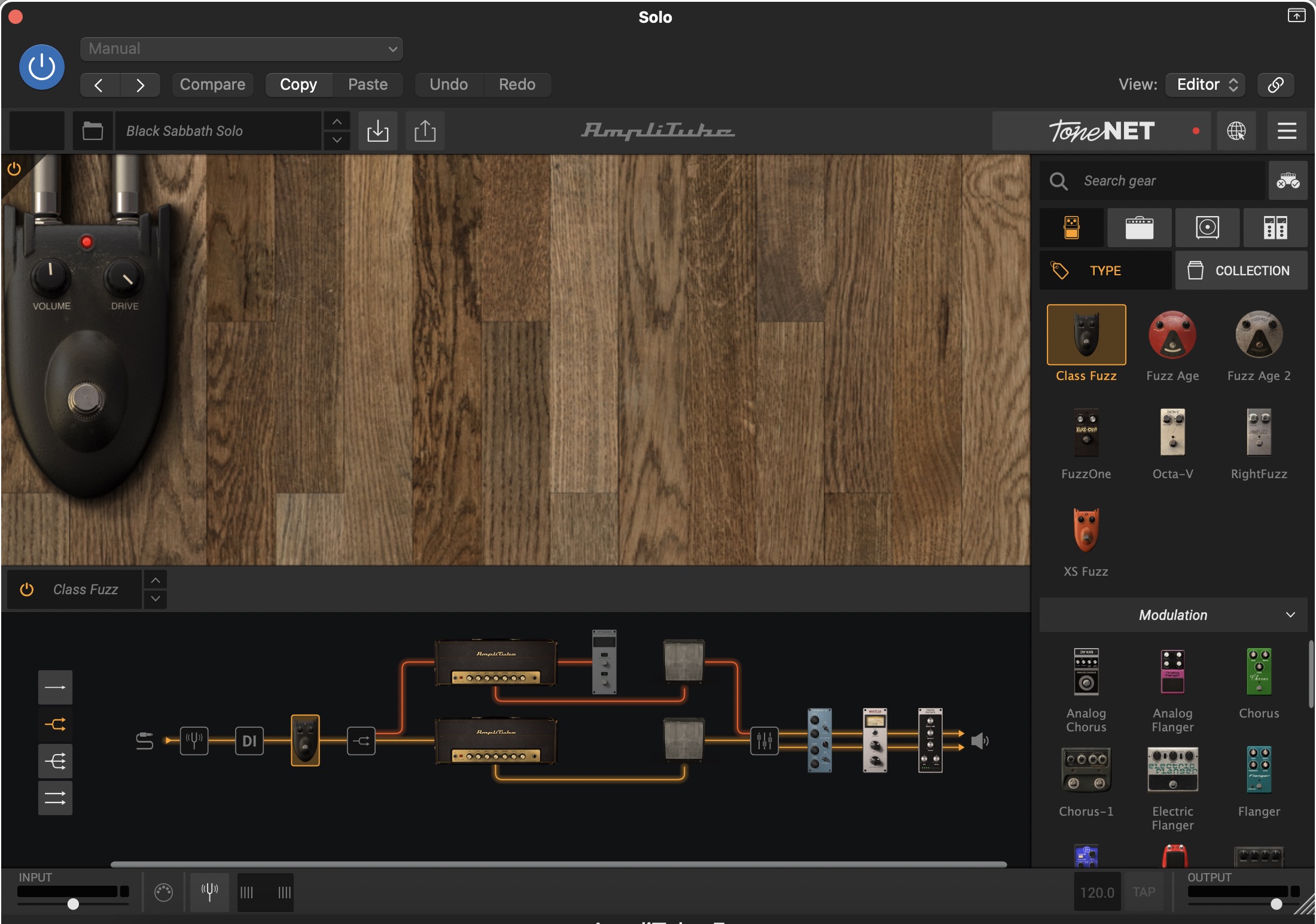Click the Black Sabbath Solo preset name
The height and width of the screenshot is (924, 1316).
(218, 130)
